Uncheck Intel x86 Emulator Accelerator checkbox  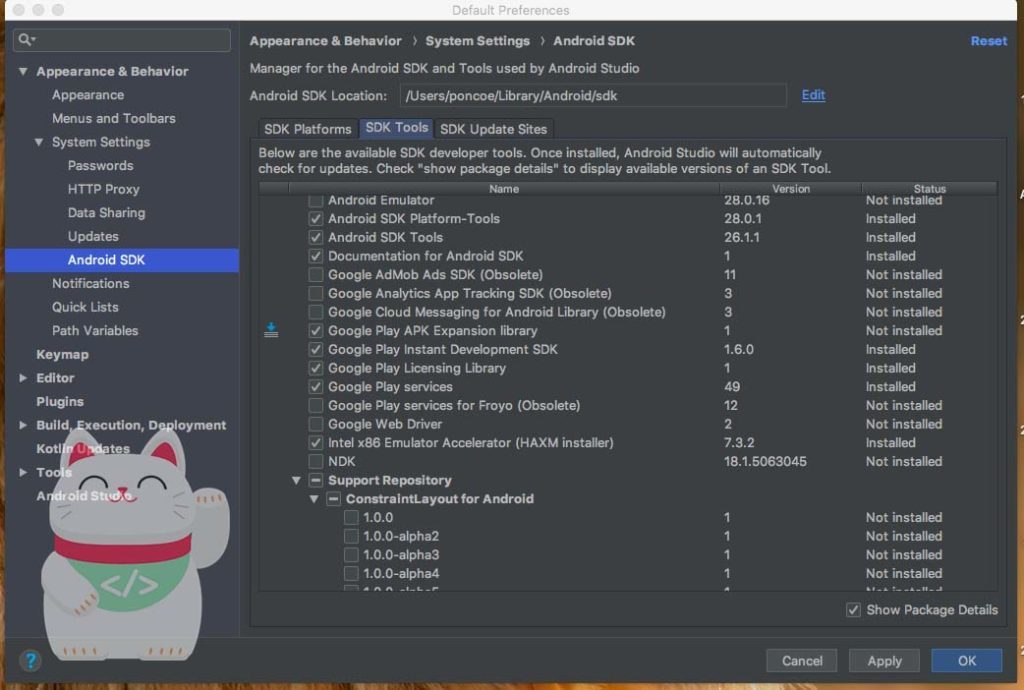(x=316, y=443)
